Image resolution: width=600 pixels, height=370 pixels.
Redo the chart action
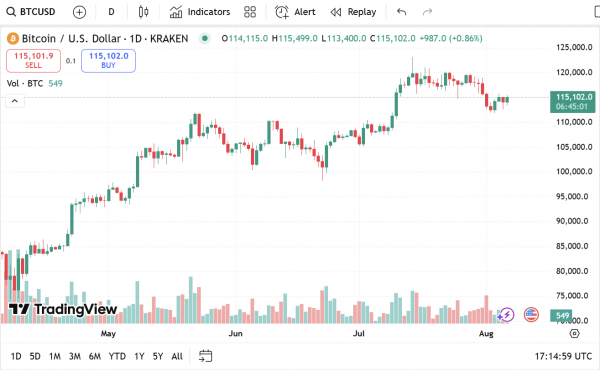pyautogui.click(x=427, y=12)
